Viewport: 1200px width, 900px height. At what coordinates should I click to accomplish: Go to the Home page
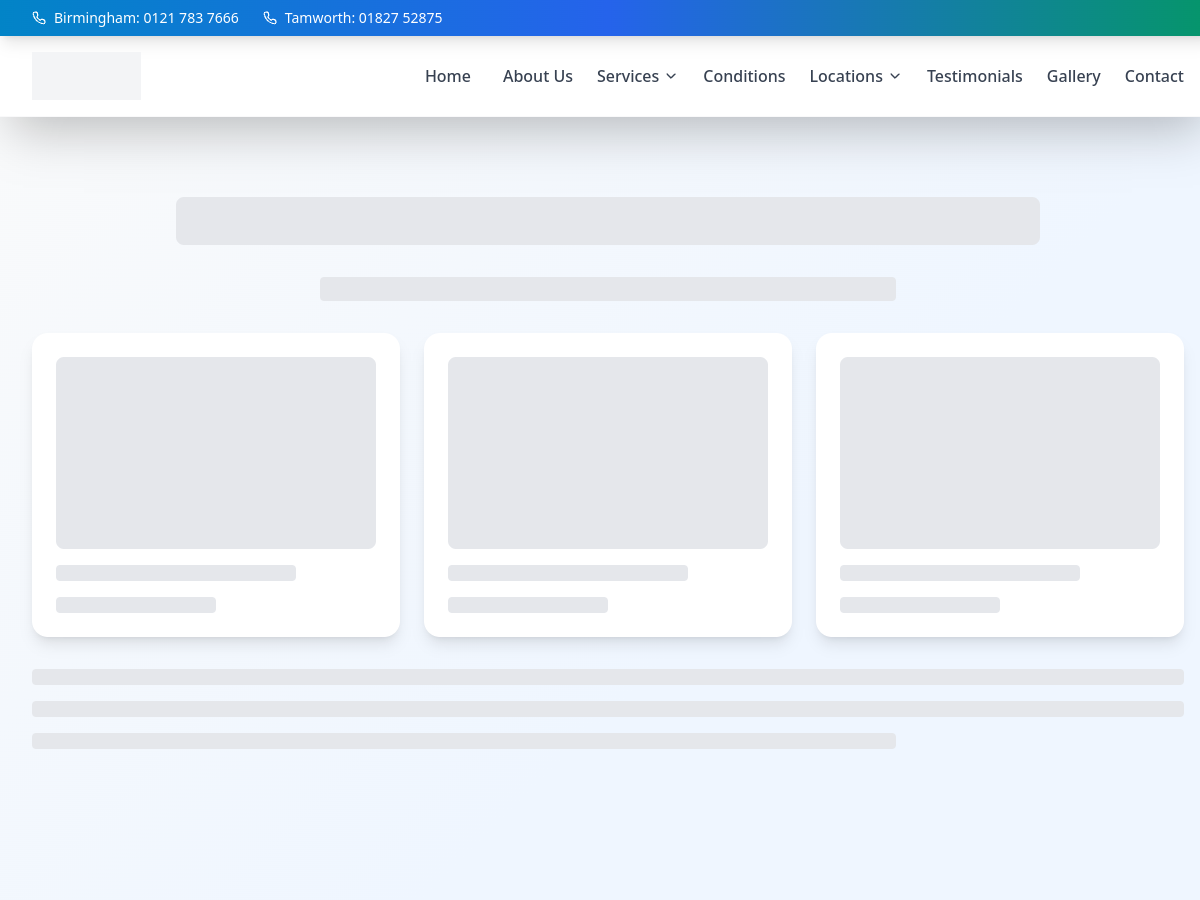(x=447, y=76)
